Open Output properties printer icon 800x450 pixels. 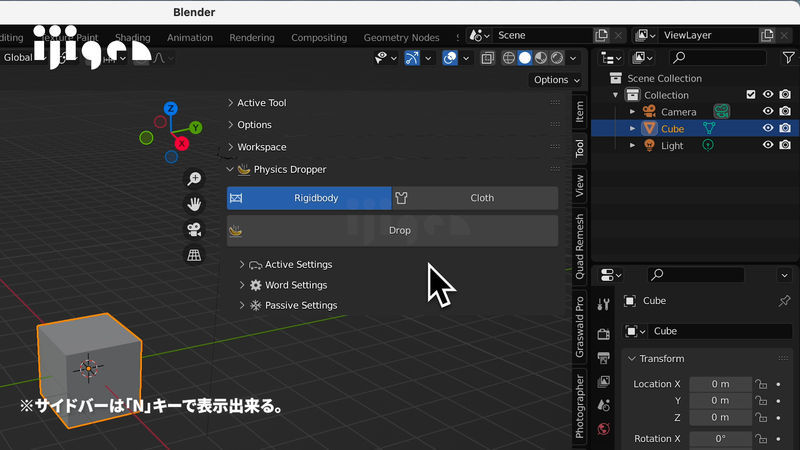[604, 358]
